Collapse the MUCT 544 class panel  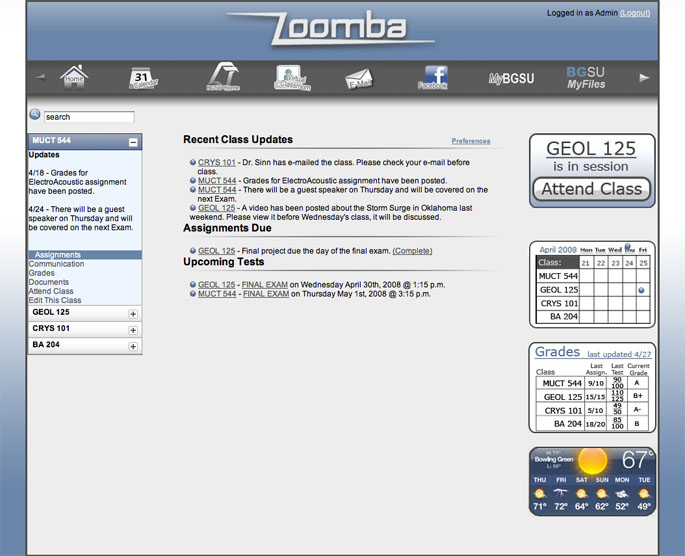(x=133, y=143)
